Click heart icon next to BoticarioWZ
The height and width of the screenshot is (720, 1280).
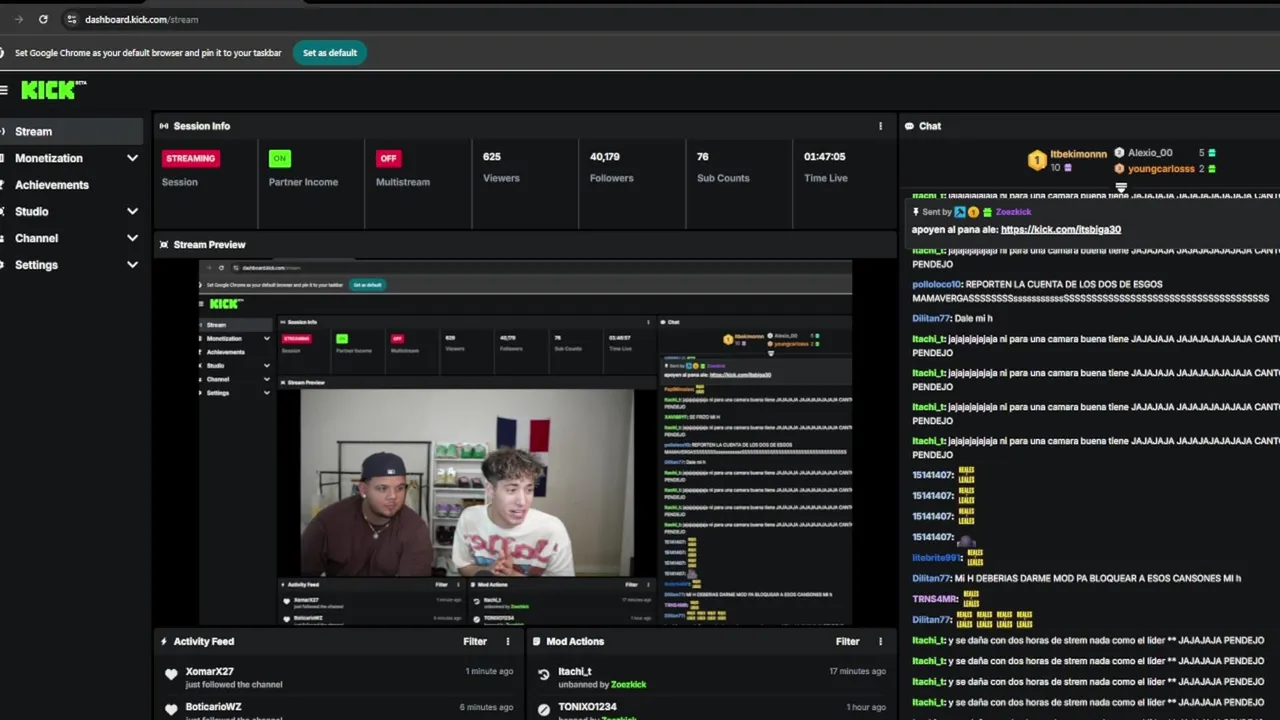(x=171, y=709)
